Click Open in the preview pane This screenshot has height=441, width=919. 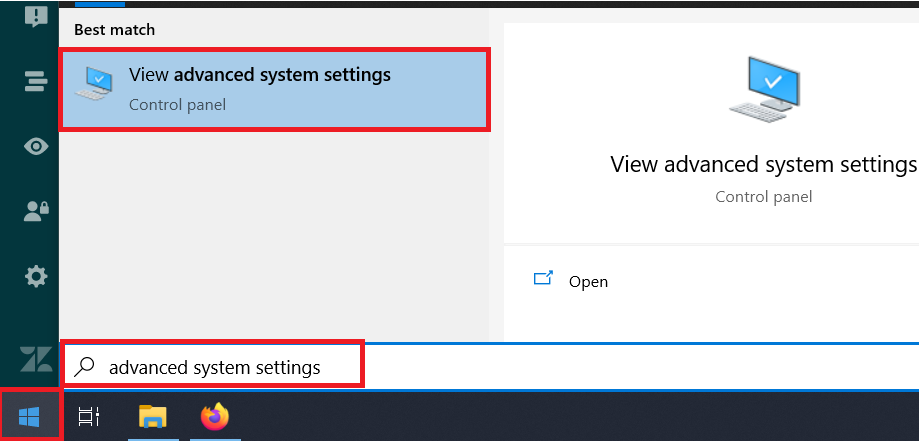pos(588,282)
